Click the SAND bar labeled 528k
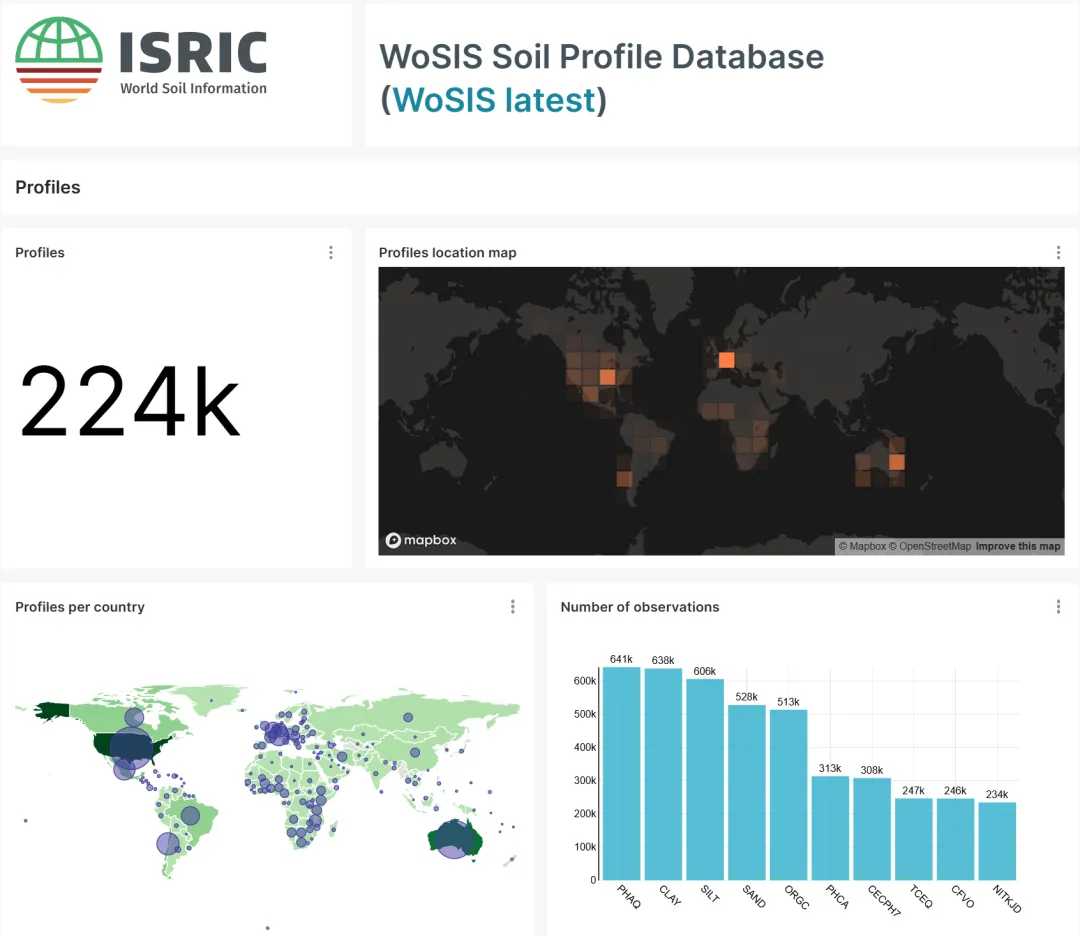1080x936 pixels. click(x=747, y=793)
